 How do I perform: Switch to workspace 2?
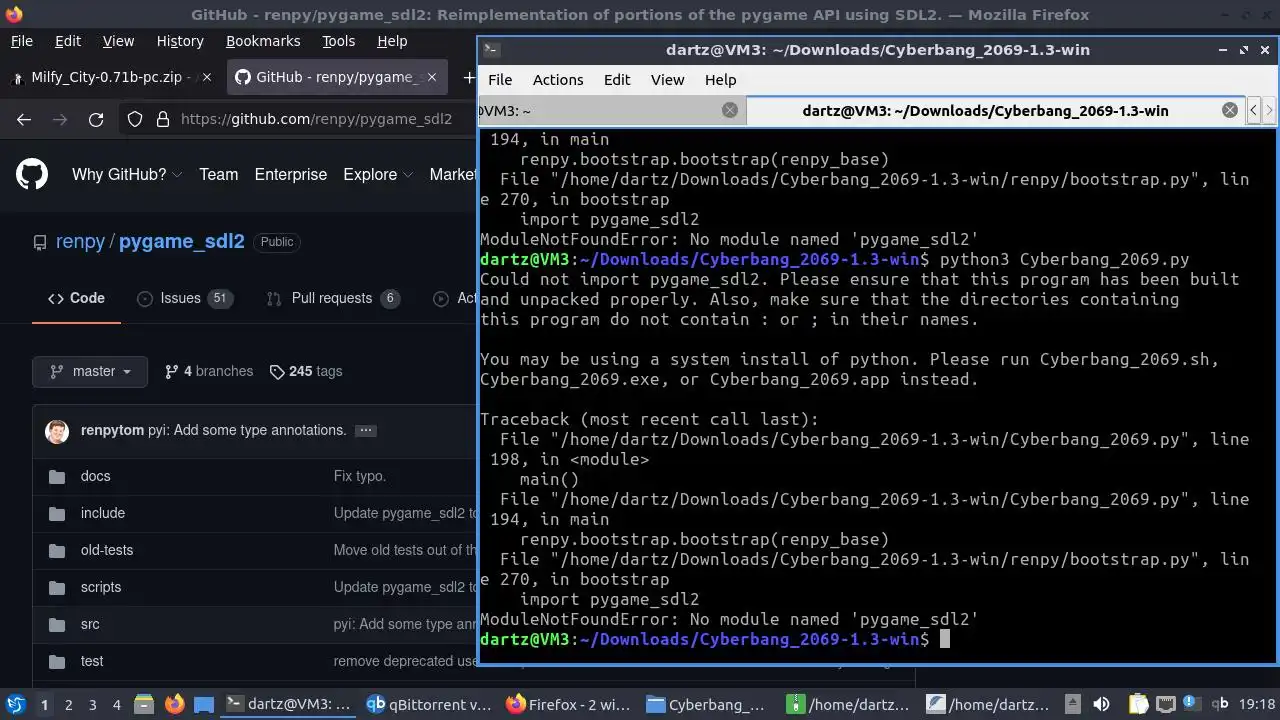point(68,705)
